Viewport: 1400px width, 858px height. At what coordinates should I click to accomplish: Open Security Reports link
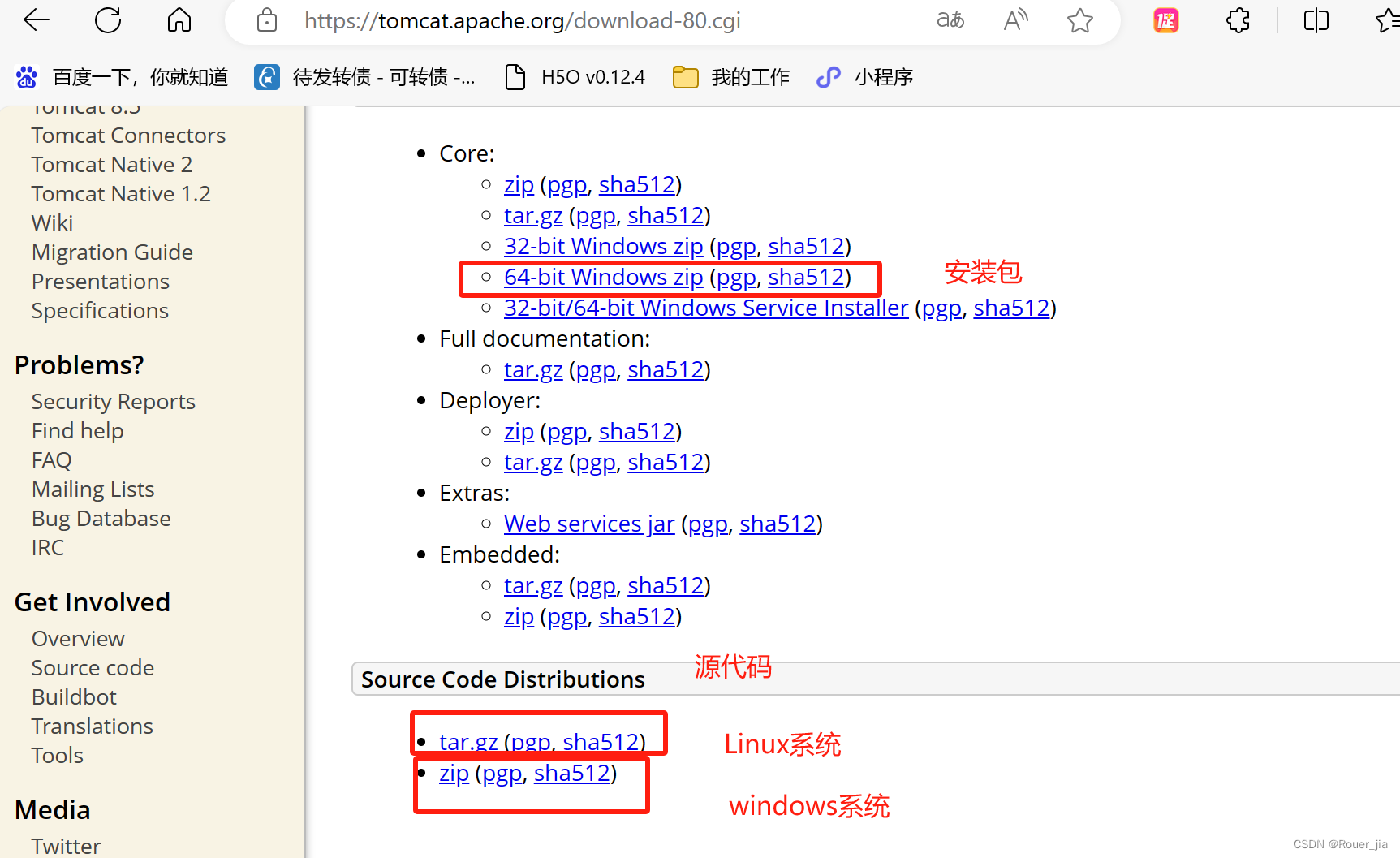tap(114, 402)
